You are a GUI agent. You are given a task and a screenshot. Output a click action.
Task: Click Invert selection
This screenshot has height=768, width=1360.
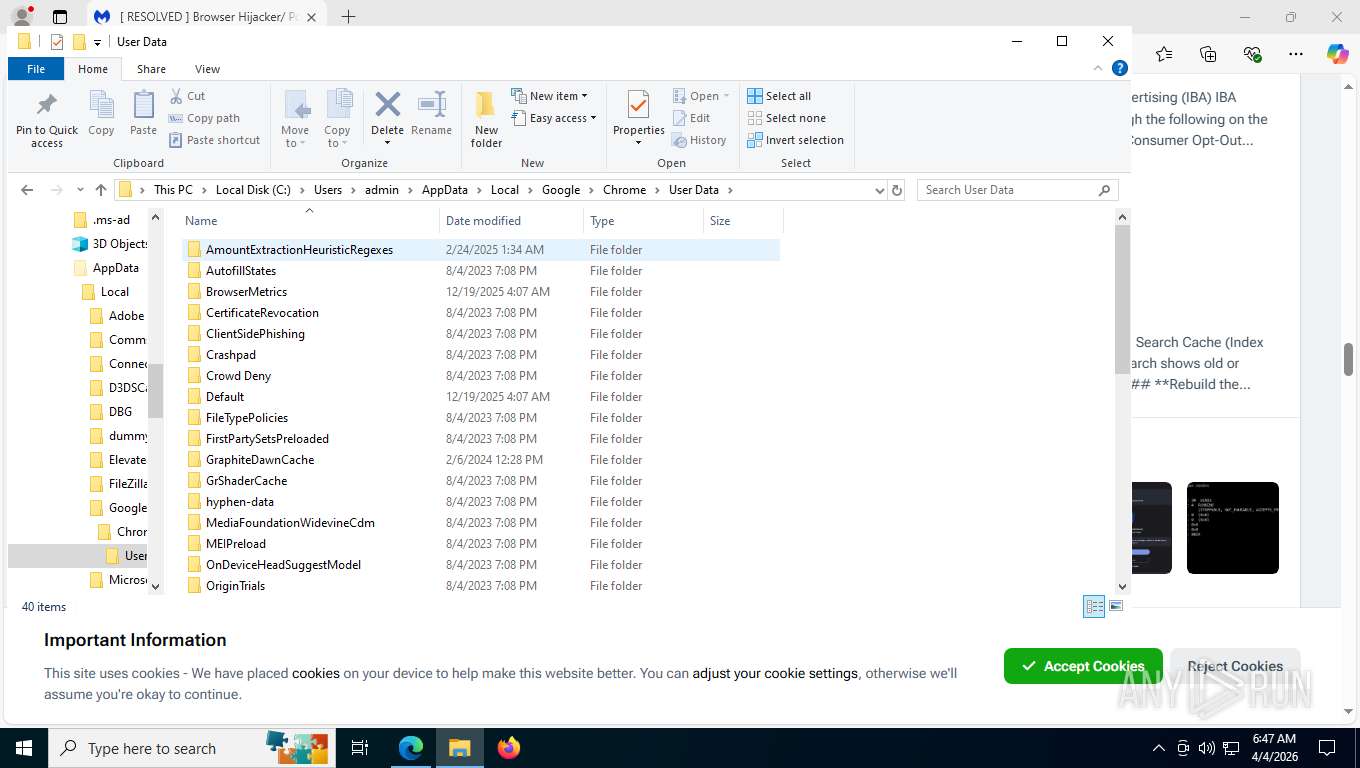[x=795, y=140]
